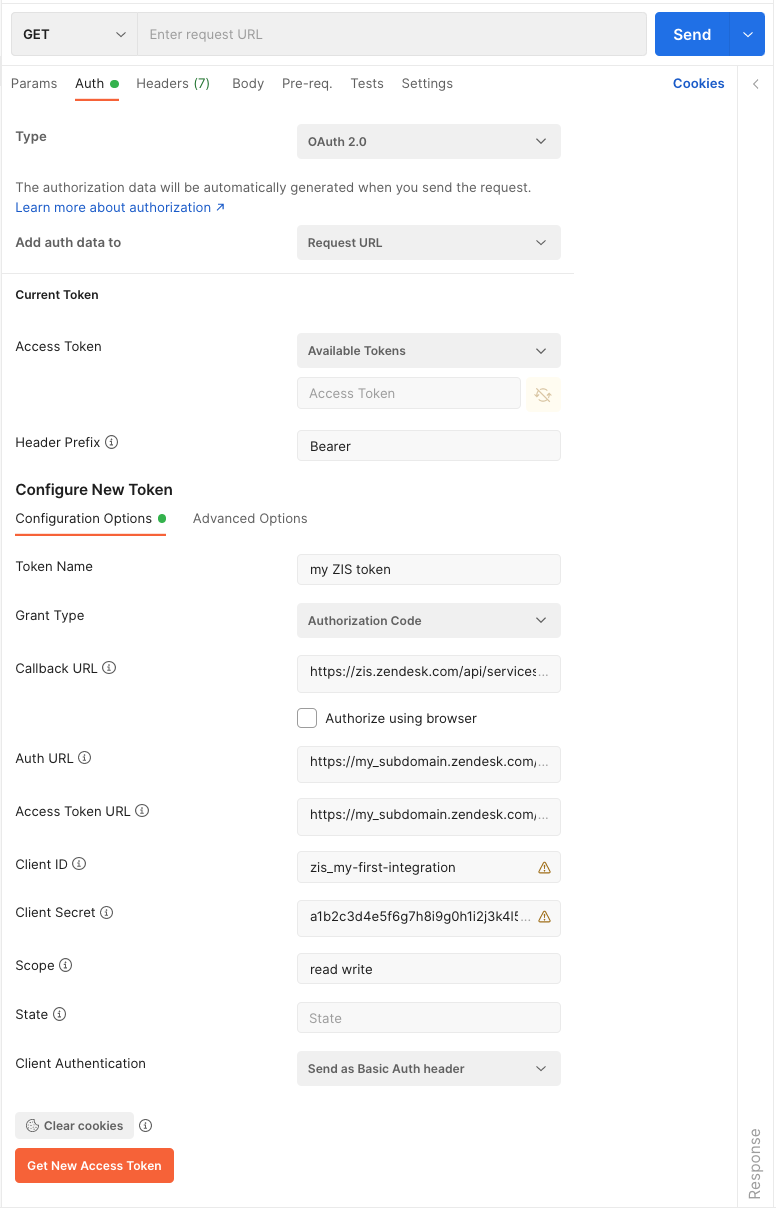Click the Clear cookies button
776x1212 pixels.
pos(75,1126)
